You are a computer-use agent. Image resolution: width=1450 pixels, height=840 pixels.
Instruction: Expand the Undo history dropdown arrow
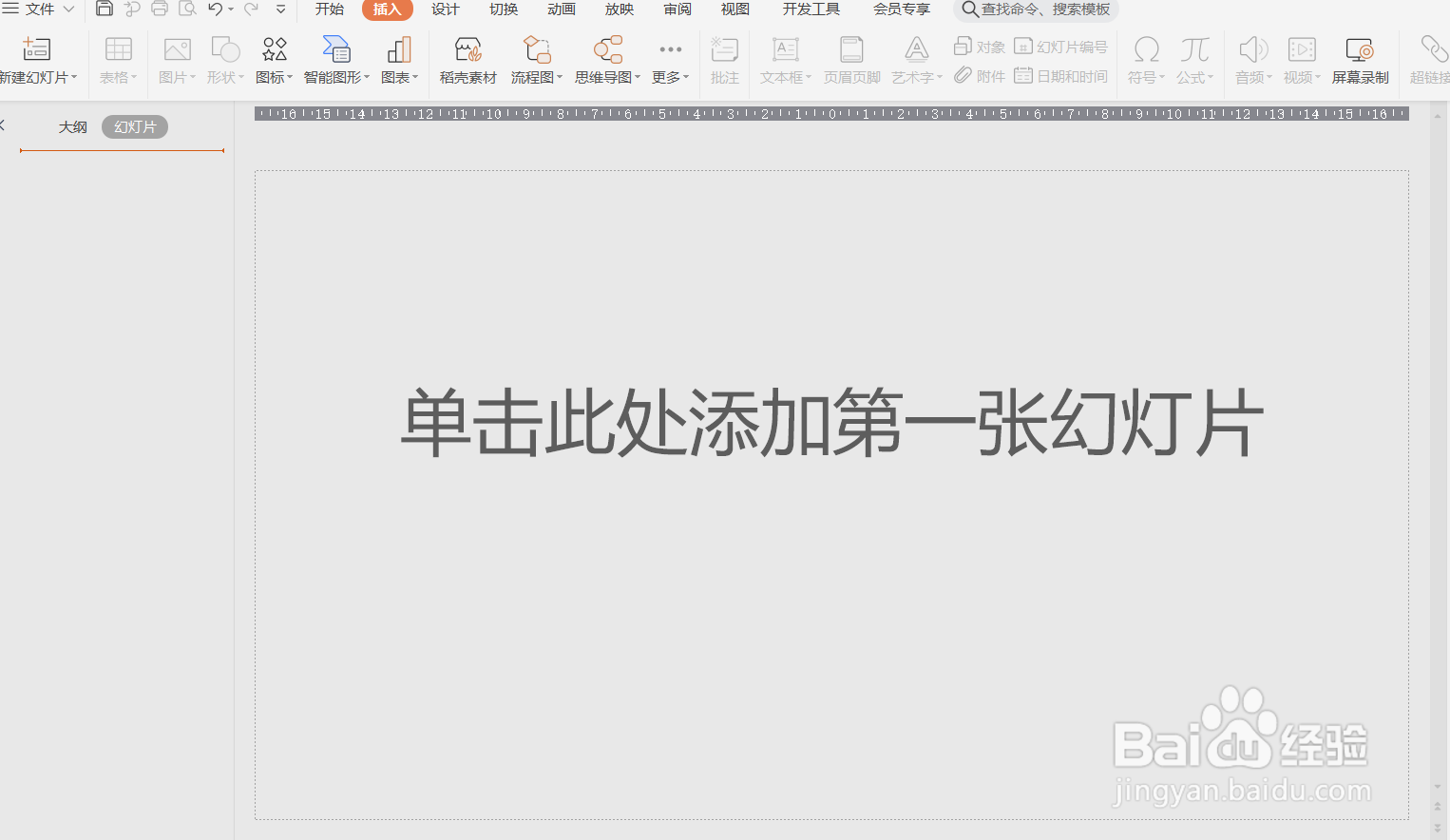point(231,10)
